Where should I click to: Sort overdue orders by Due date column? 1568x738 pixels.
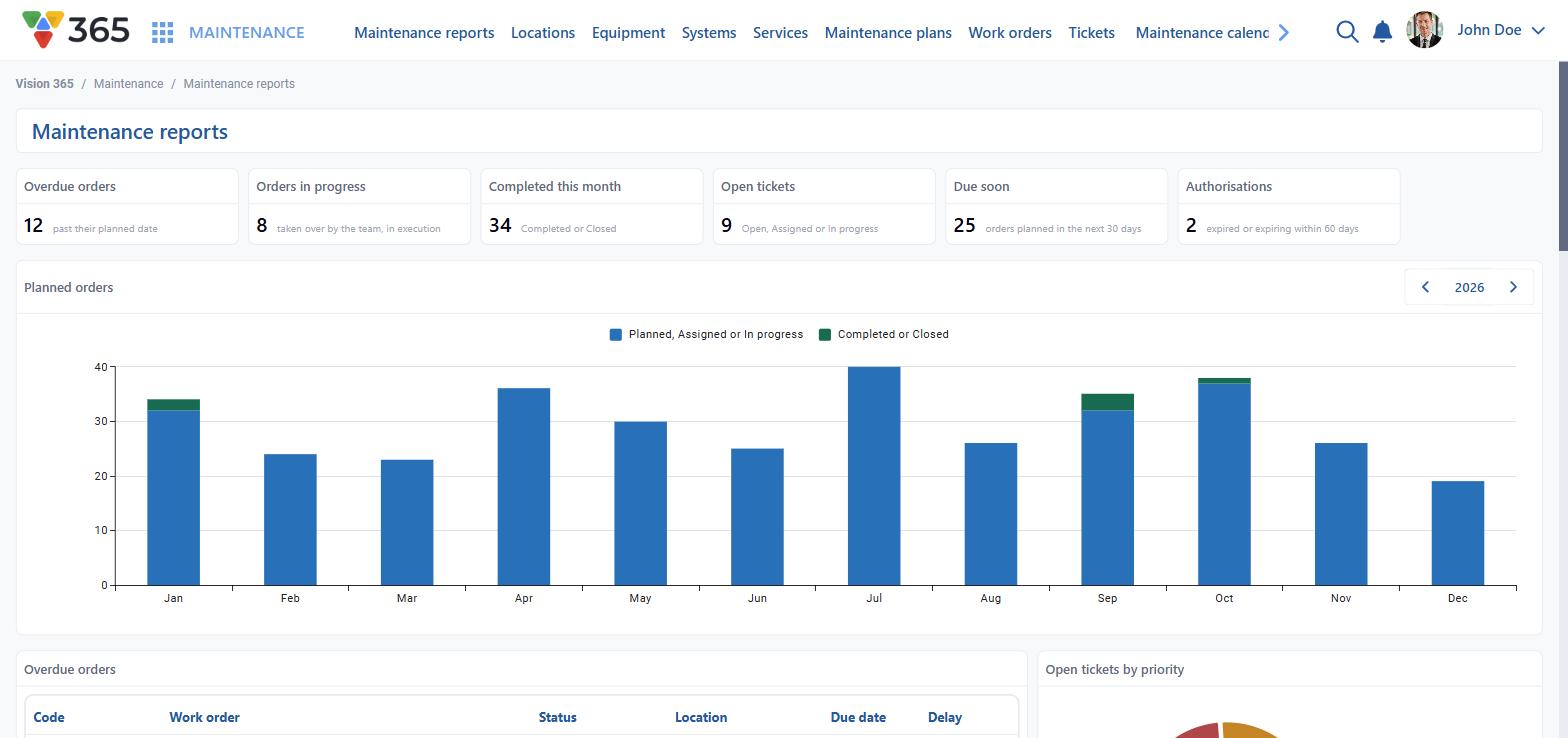[858, 717]
